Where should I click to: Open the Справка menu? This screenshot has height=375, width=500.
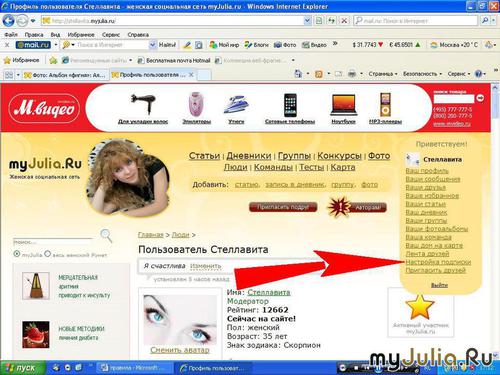coord(138,35)
